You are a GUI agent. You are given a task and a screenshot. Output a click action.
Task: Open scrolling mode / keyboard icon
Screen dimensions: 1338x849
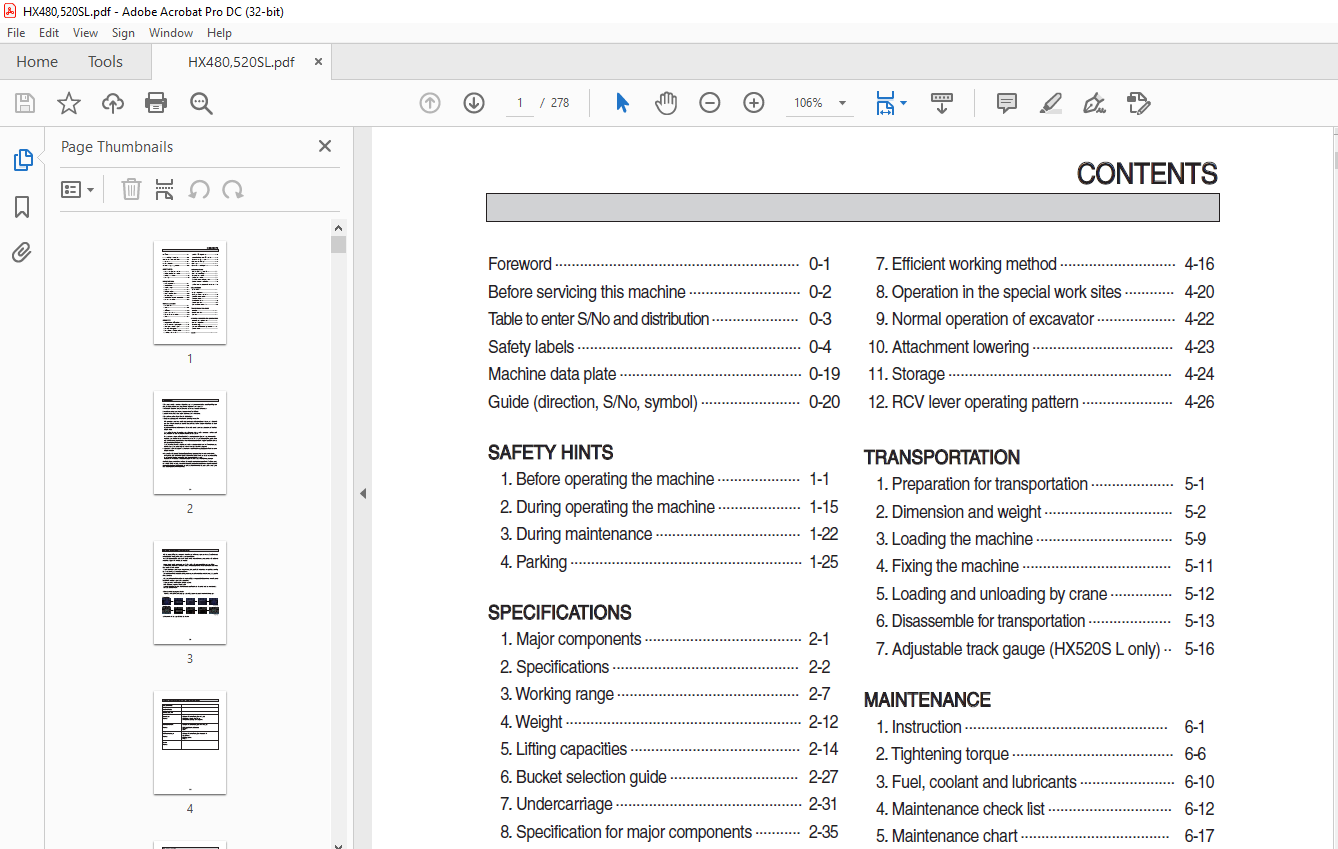pyautogui.click(x=942, y=103)
